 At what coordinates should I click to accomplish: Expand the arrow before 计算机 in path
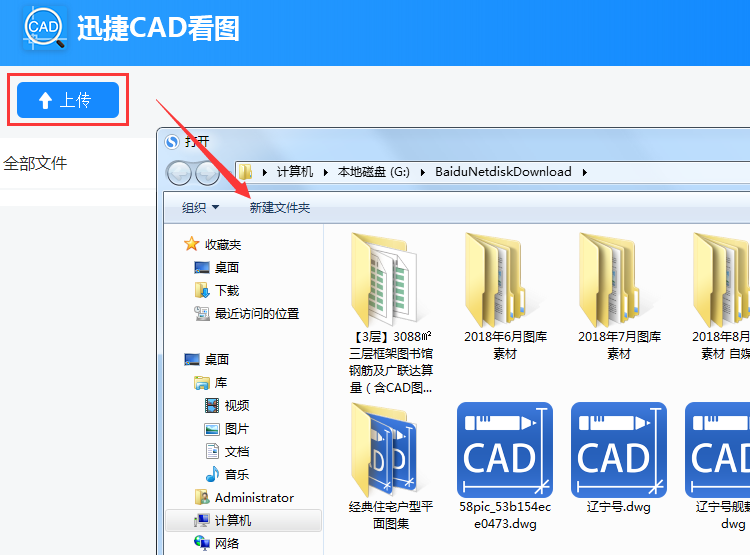pyautogui.click(x=265, y=172)
